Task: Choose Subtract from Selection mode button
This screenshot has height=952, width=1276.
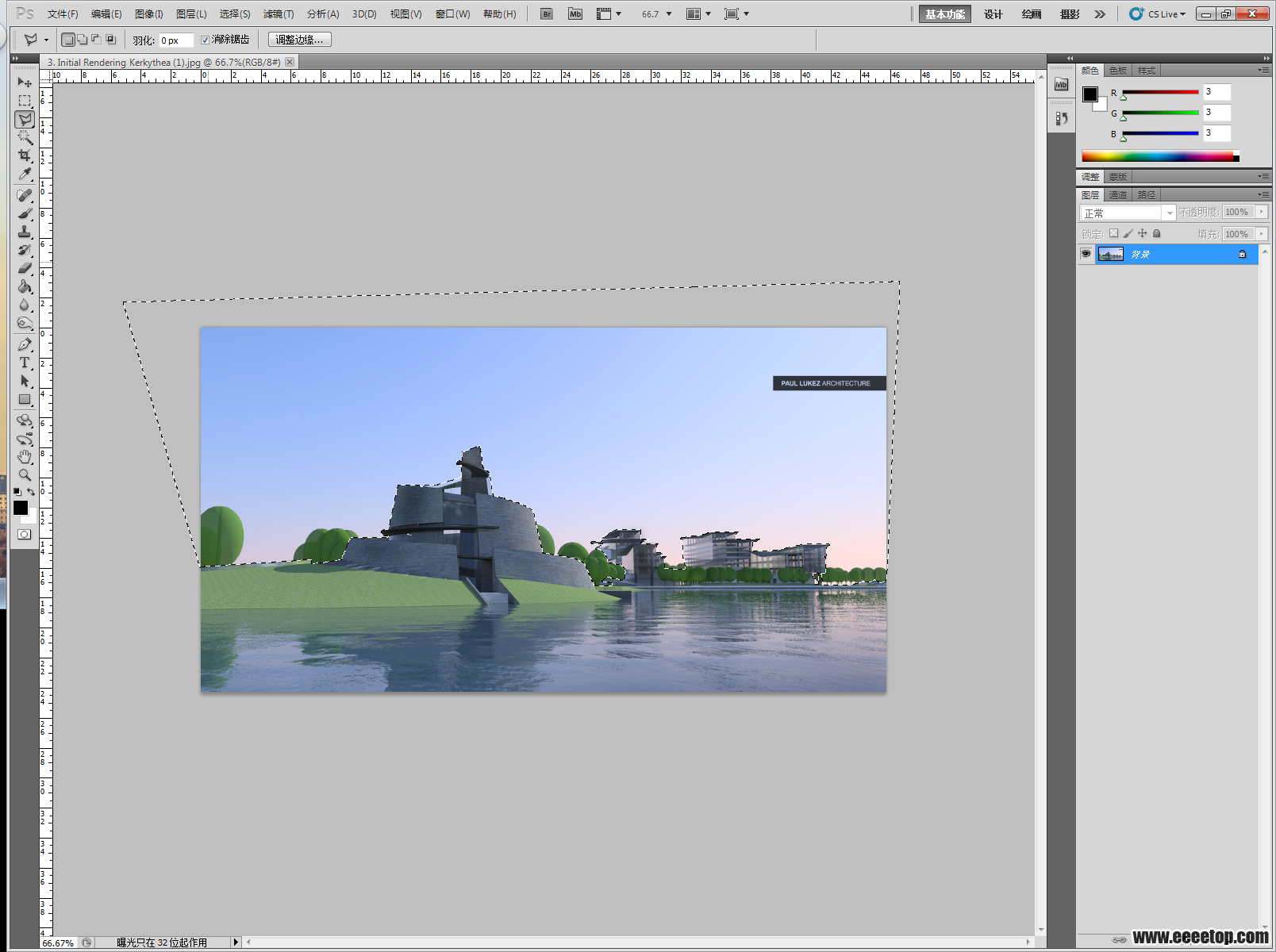Action: (96, 40)
